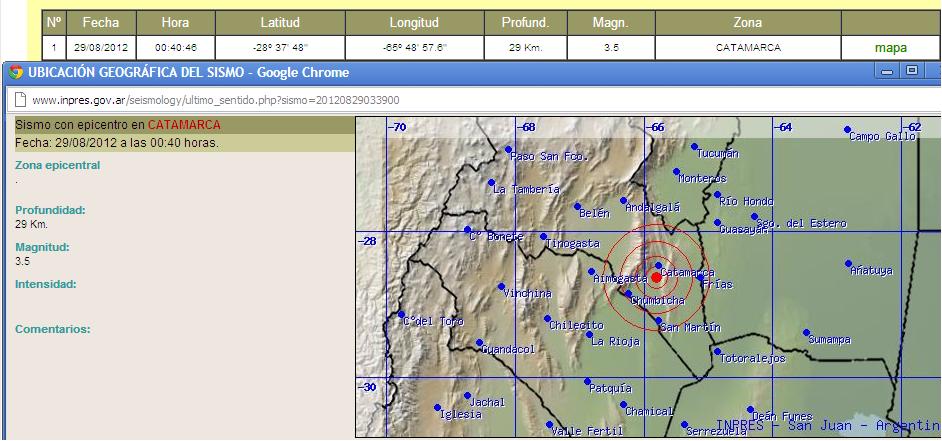Click the Sumampa city marker
Screen dimensions: 942x441
(x=806, y=333)
